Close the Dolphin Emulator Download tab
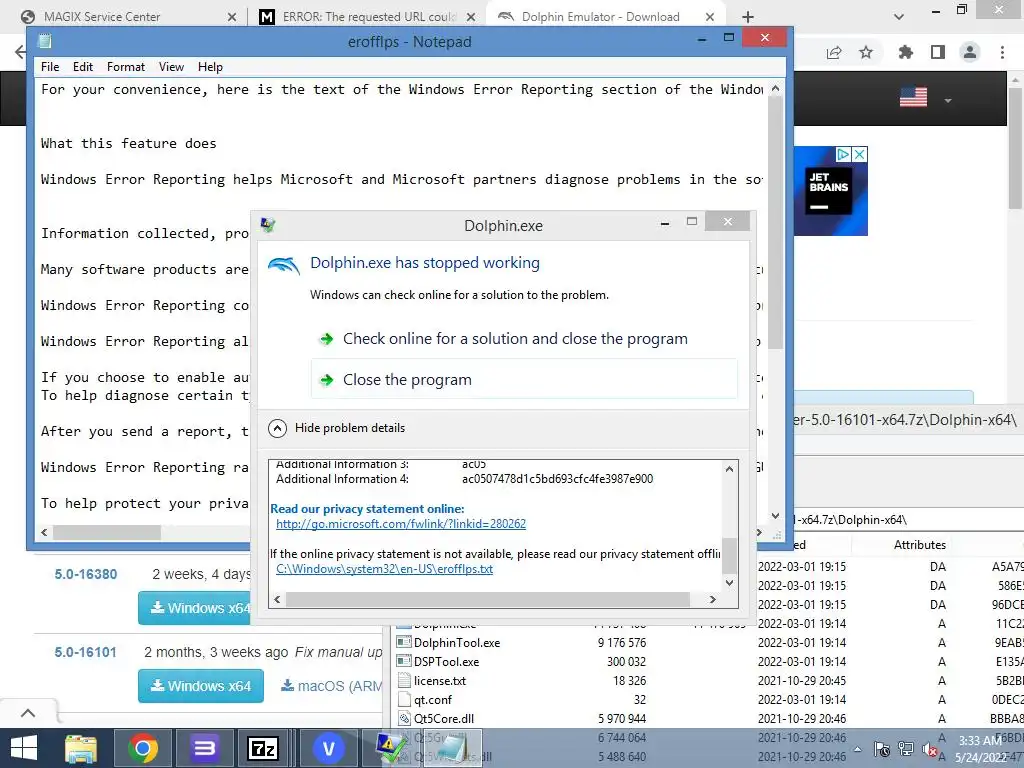 (710, 17)
